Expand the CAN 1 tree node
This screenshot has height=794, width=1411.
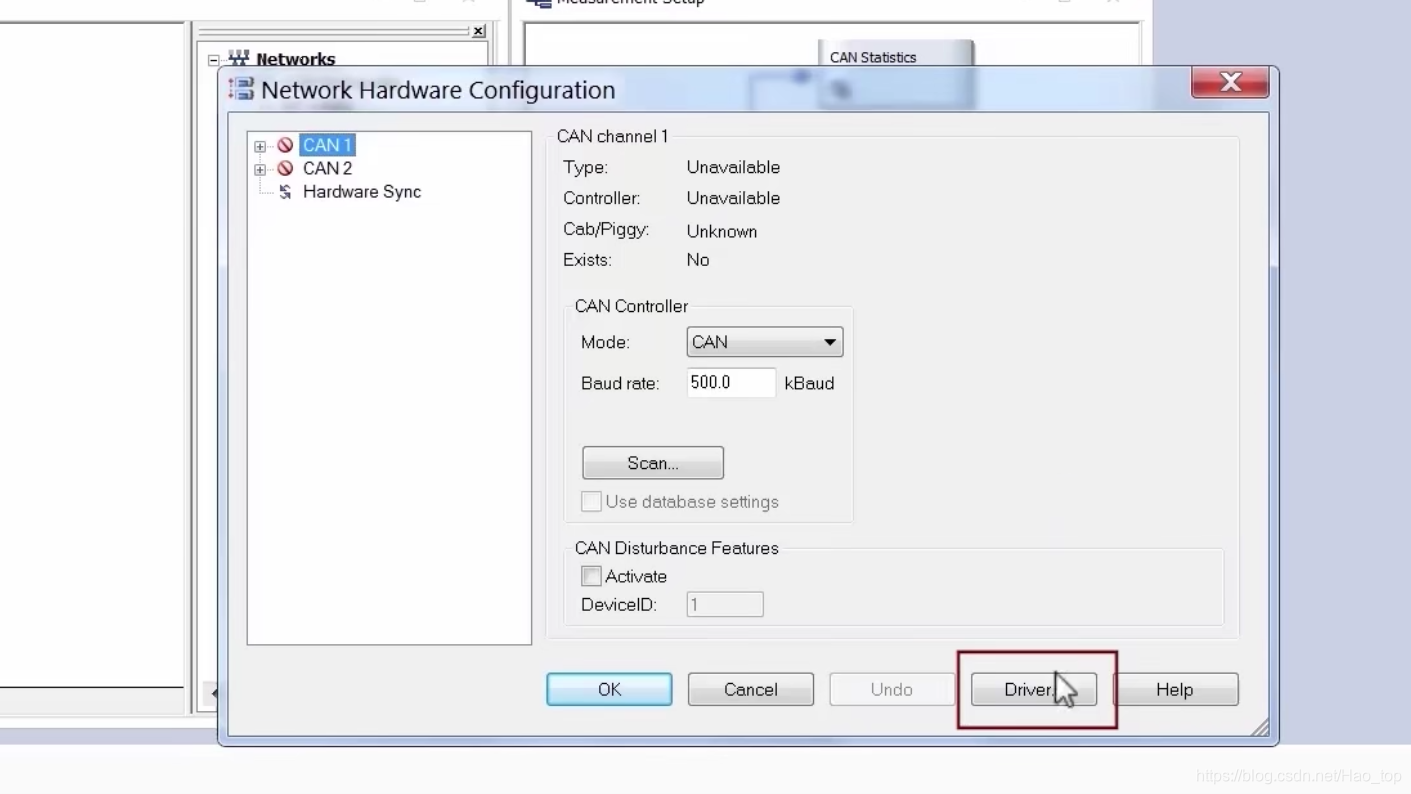pos(260,146)
